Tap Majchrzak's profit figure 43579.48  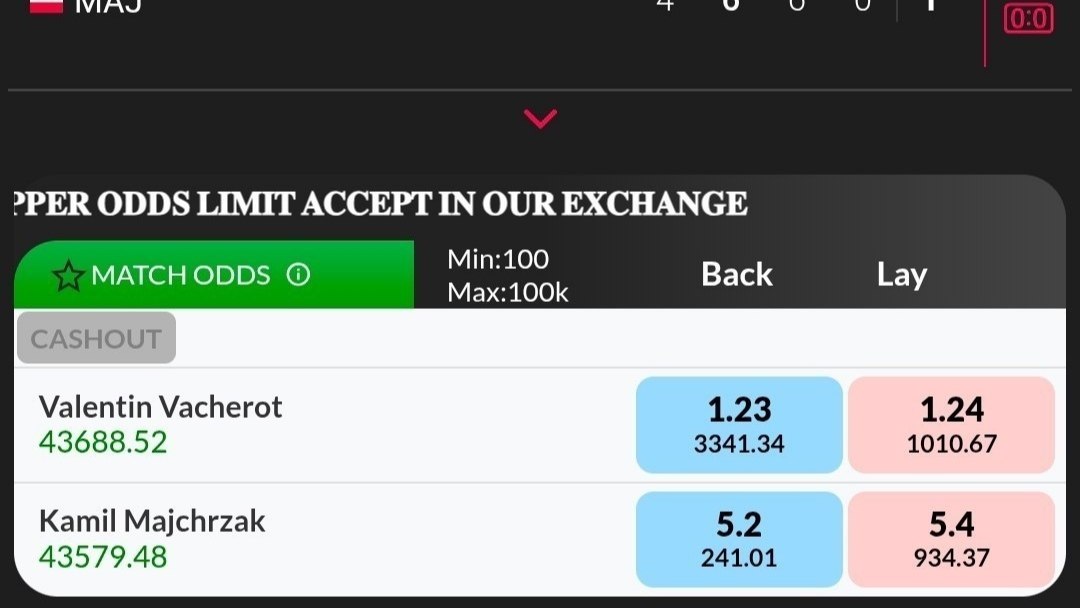tap(103, 556)
